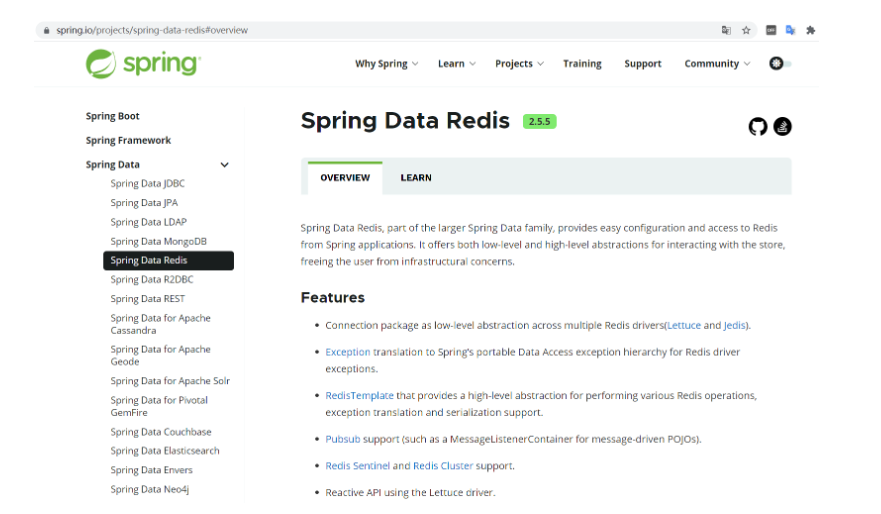Open the Support menu item
Screen dimensions: 881x514
(x=643, y=63)
